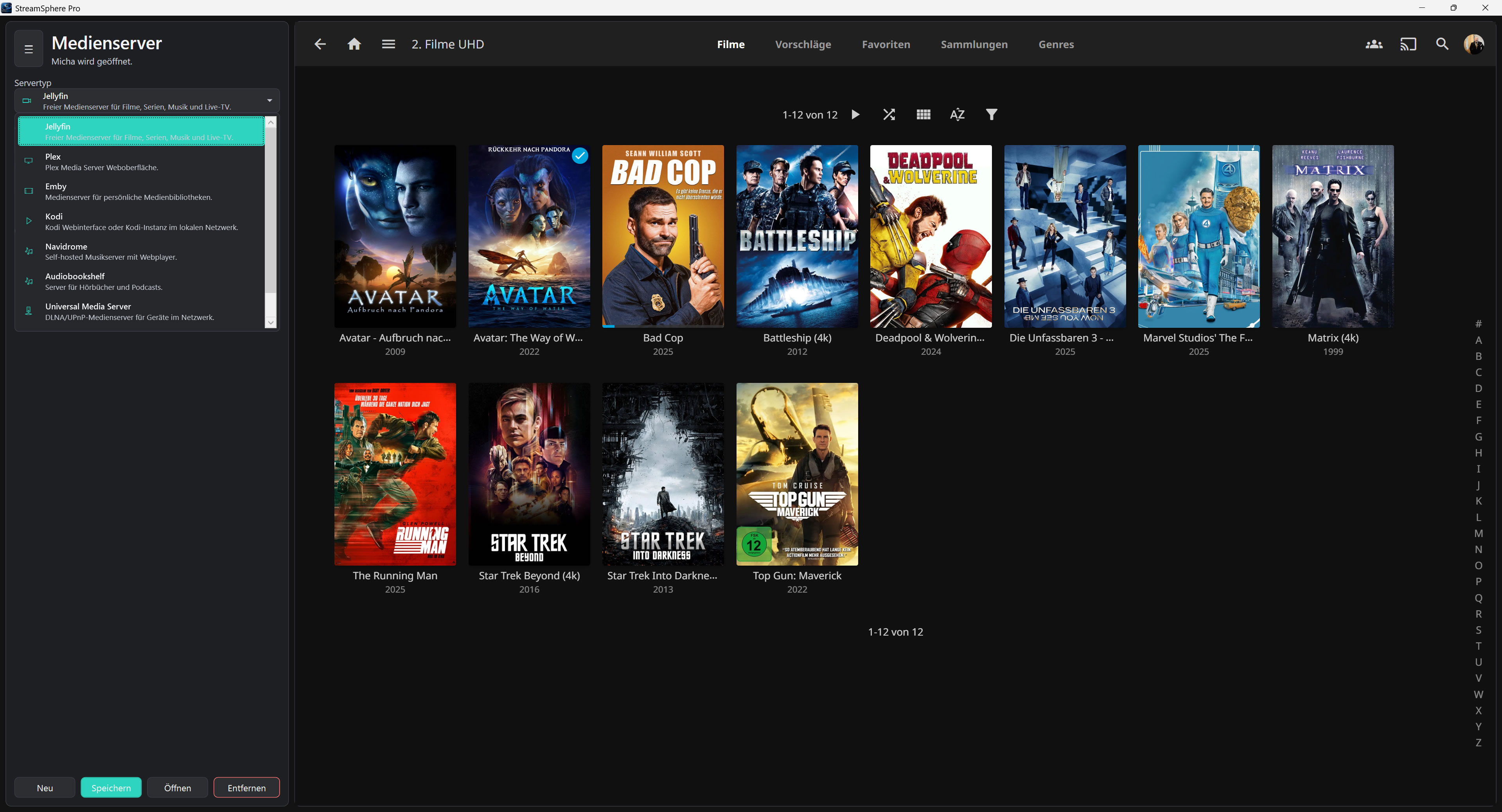Click the Universal Media Server icon
The image size is (1502, 812).
pos(29,311)
